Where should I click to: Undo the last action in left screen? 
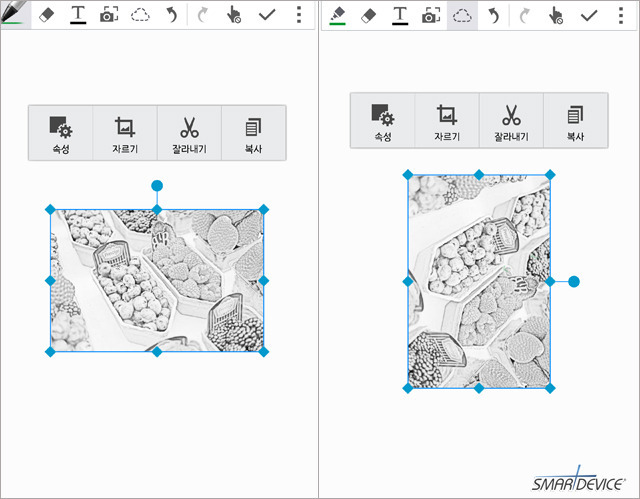pyautogui.click(x=171, y=16)
